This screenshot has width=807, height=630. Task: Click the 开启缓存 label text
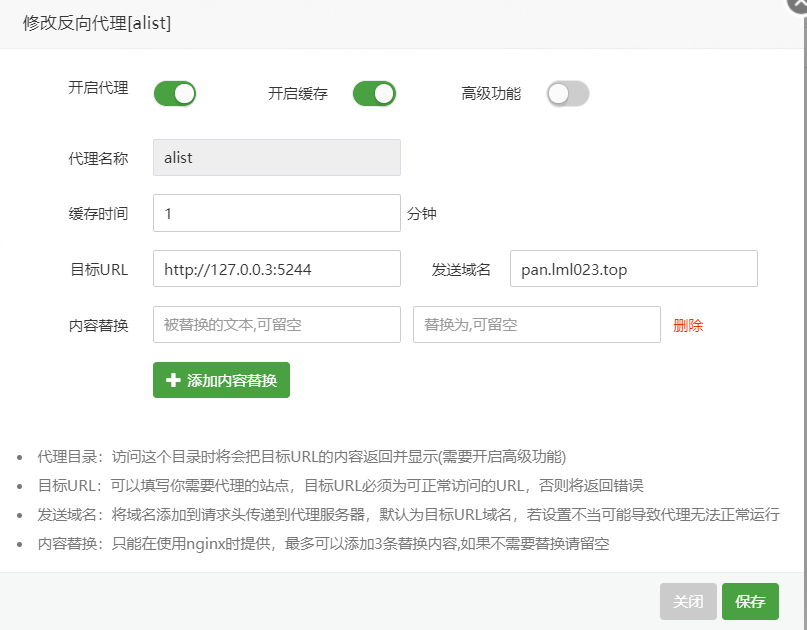[x=297, y=94]
